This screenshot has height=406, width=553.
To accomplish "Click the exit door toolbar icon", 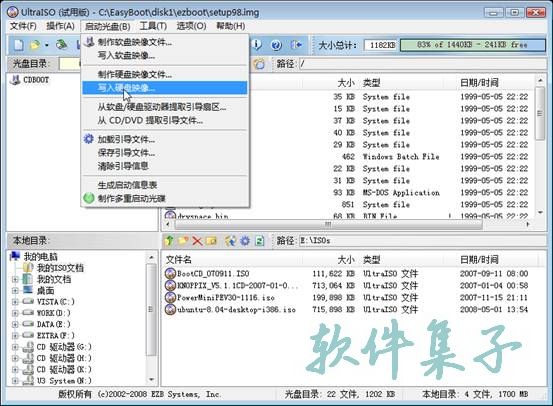I will pos(296,45).
